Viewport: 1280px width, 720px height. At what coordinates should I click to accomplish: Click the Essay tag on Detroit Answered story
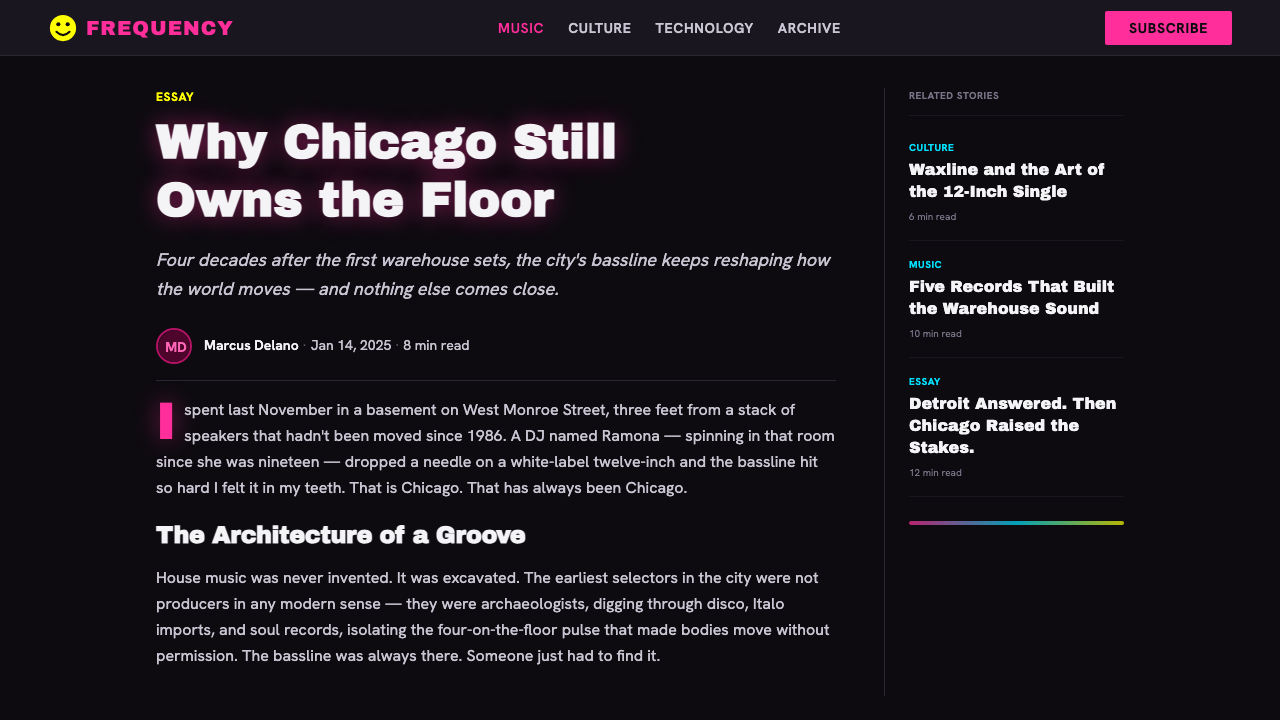point(925,382)
